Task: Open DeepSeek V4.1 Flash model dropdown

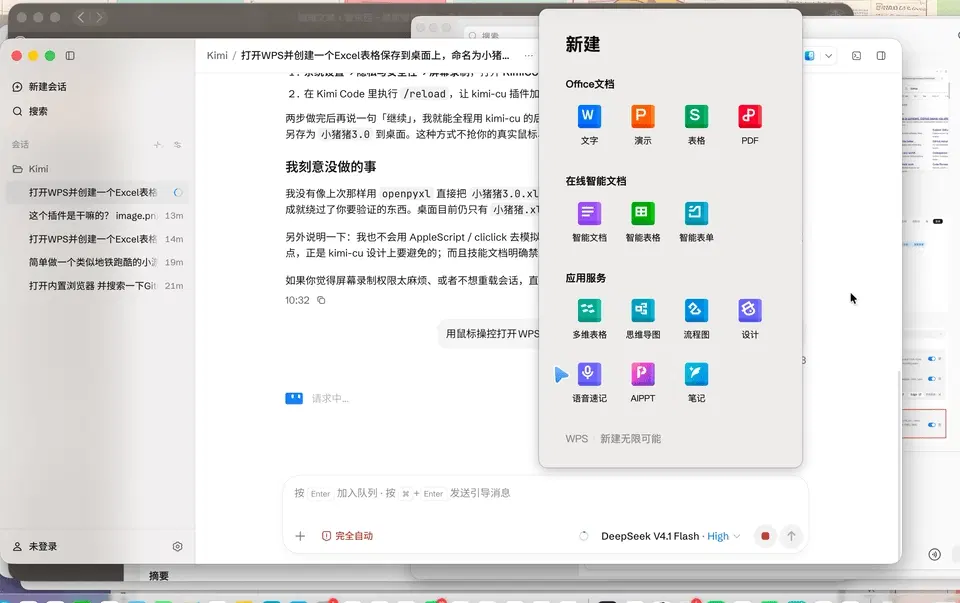Action: coord(670,536)
